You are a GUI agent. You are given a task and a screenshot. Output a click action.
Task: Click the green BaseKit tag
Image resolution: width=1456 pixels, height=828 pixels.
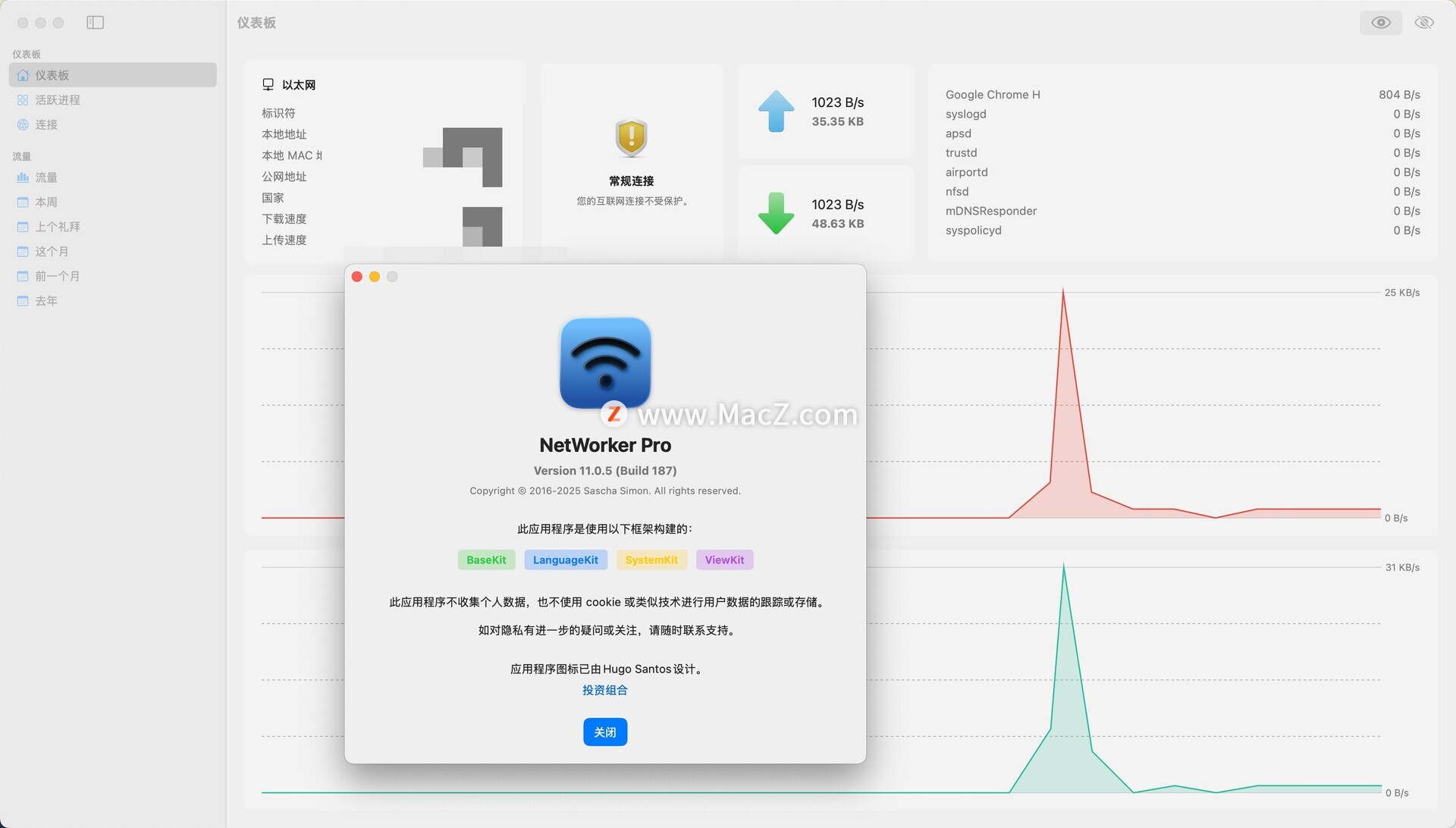tap(486, 560)
